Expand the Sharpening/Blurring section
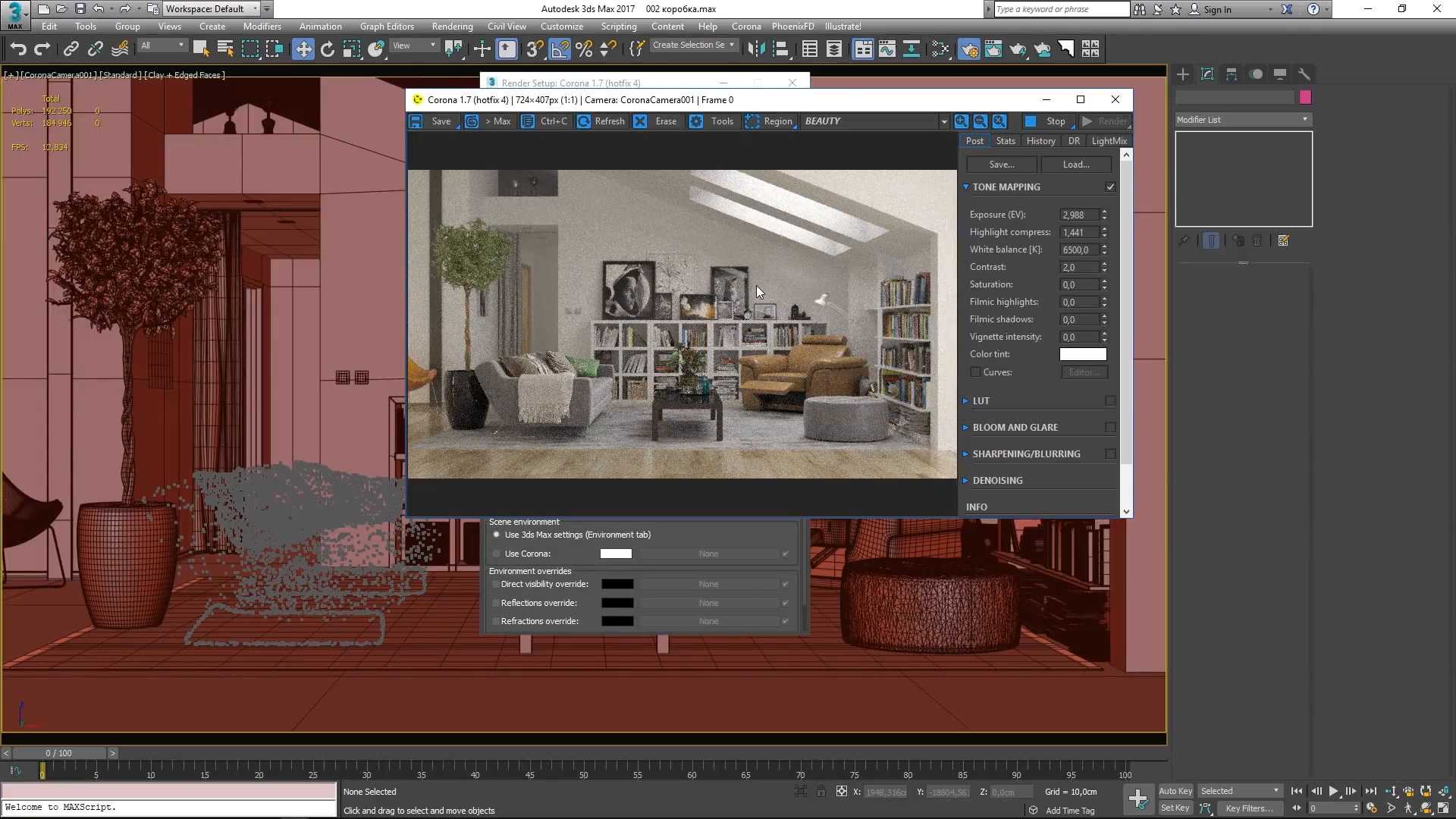 1027,453
